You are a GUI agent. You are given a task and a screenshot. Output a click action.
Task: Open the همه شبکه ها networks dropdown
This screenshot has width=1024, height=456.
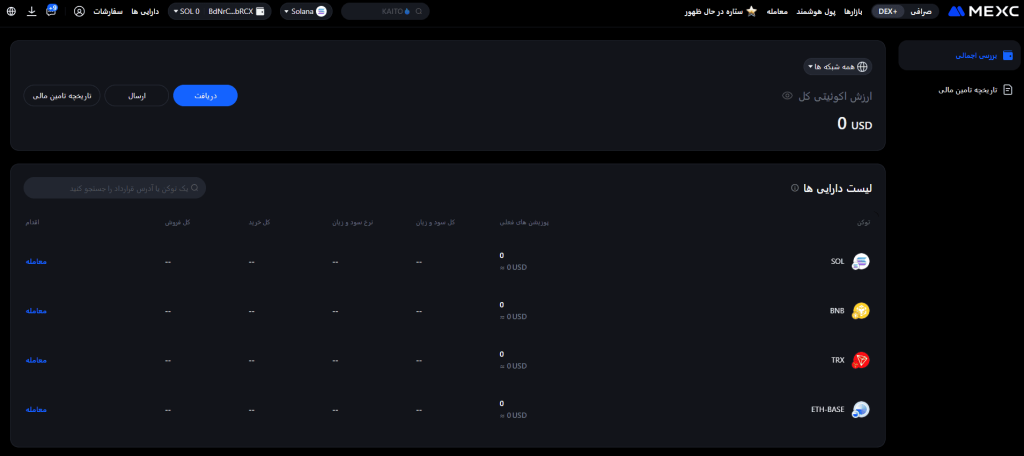(838, 67)
